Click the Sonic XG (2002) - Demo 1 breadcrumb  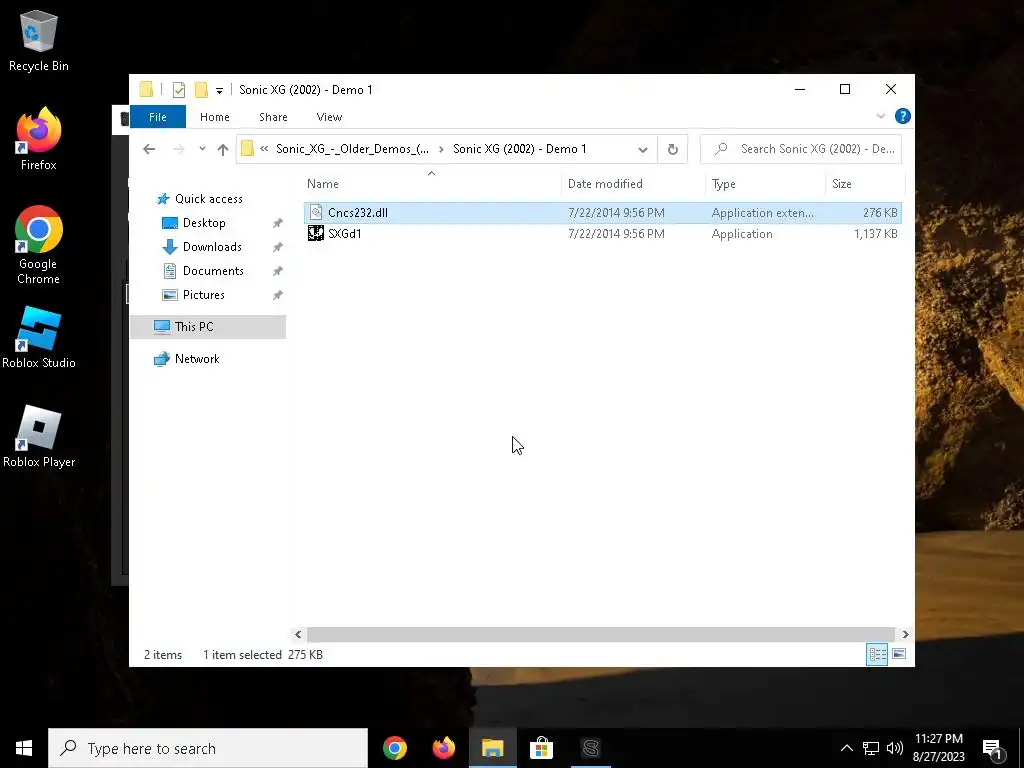[520, 149]
